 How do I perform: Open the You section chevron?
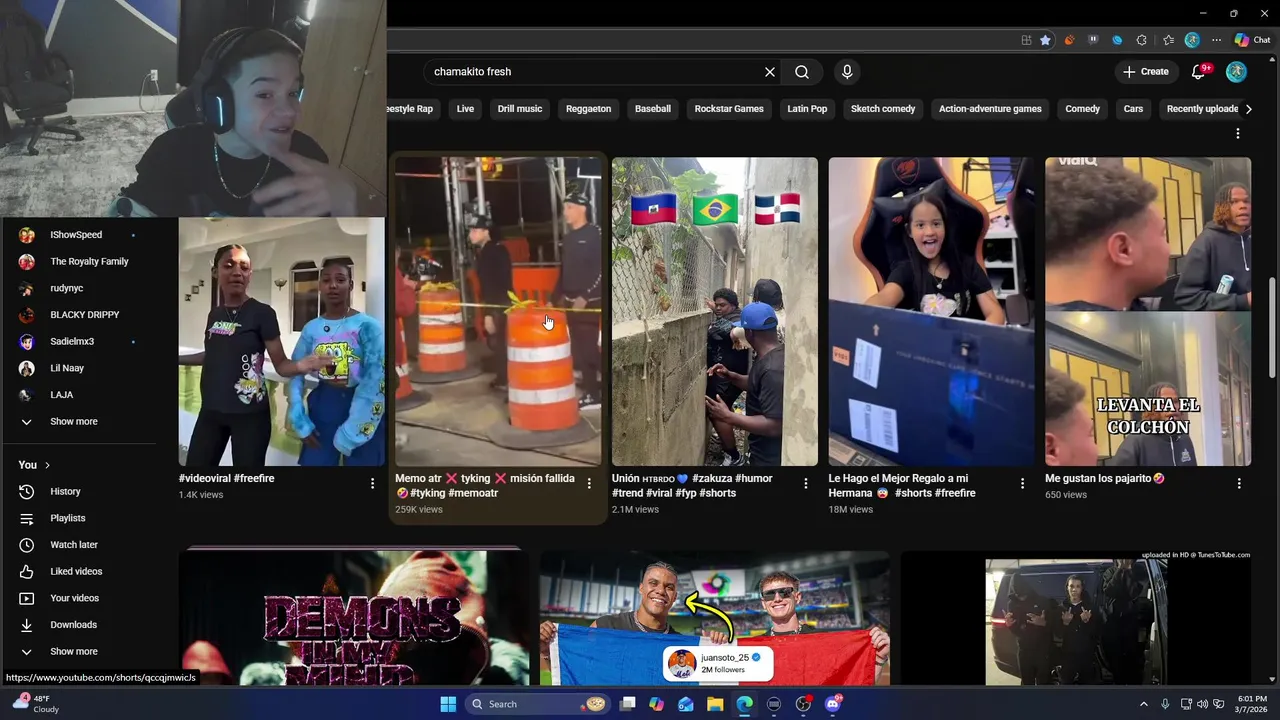point(47,465)
